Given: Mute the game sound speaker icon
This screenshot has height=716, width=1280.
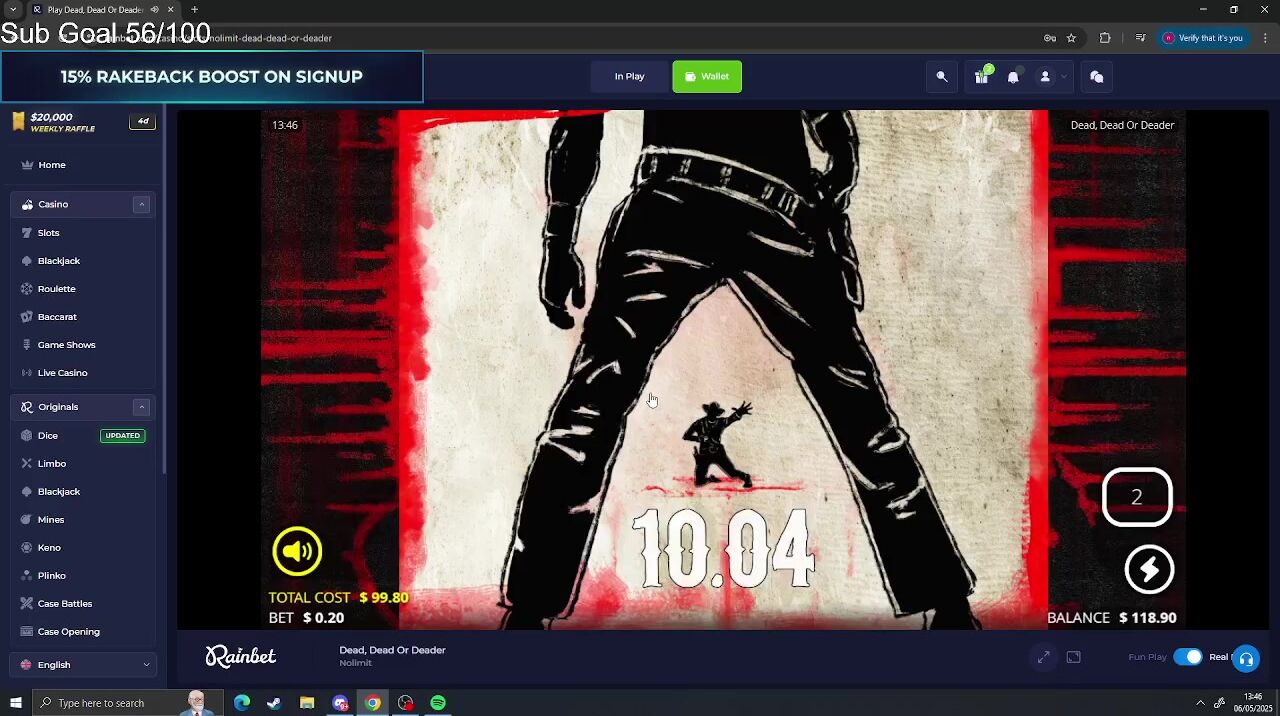Looking at the screenshot, I should pos(297,551).
